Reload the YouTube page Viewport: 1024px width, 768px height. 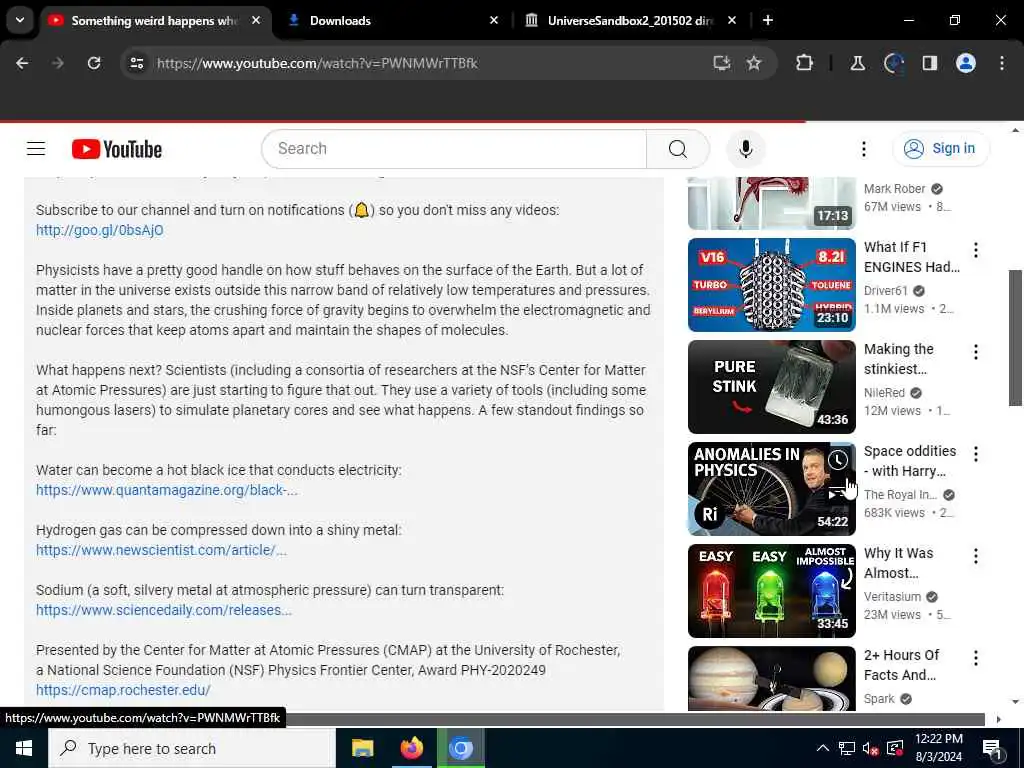coord(94,63)
